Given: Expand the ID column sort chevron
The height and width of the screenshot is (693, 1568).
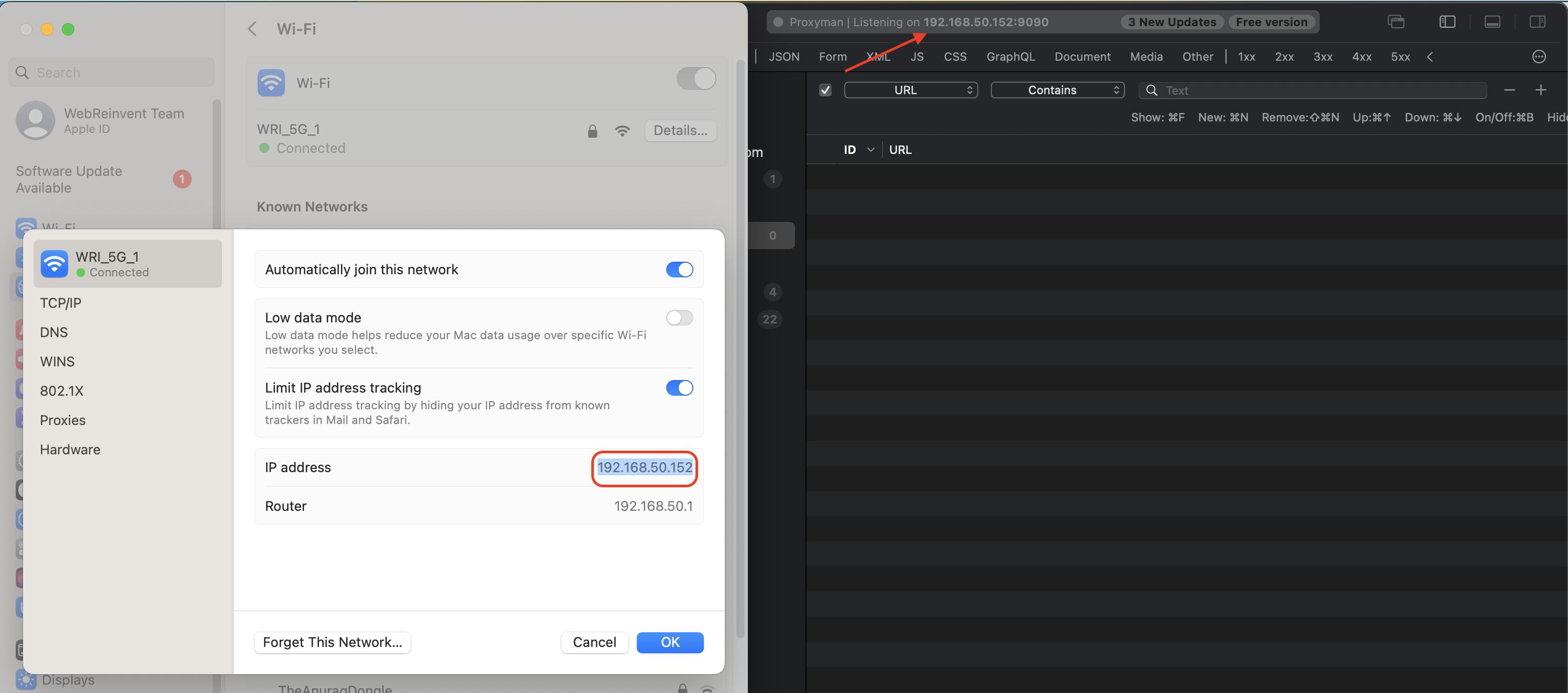Looking at the screenshot, I should point(870,150).
